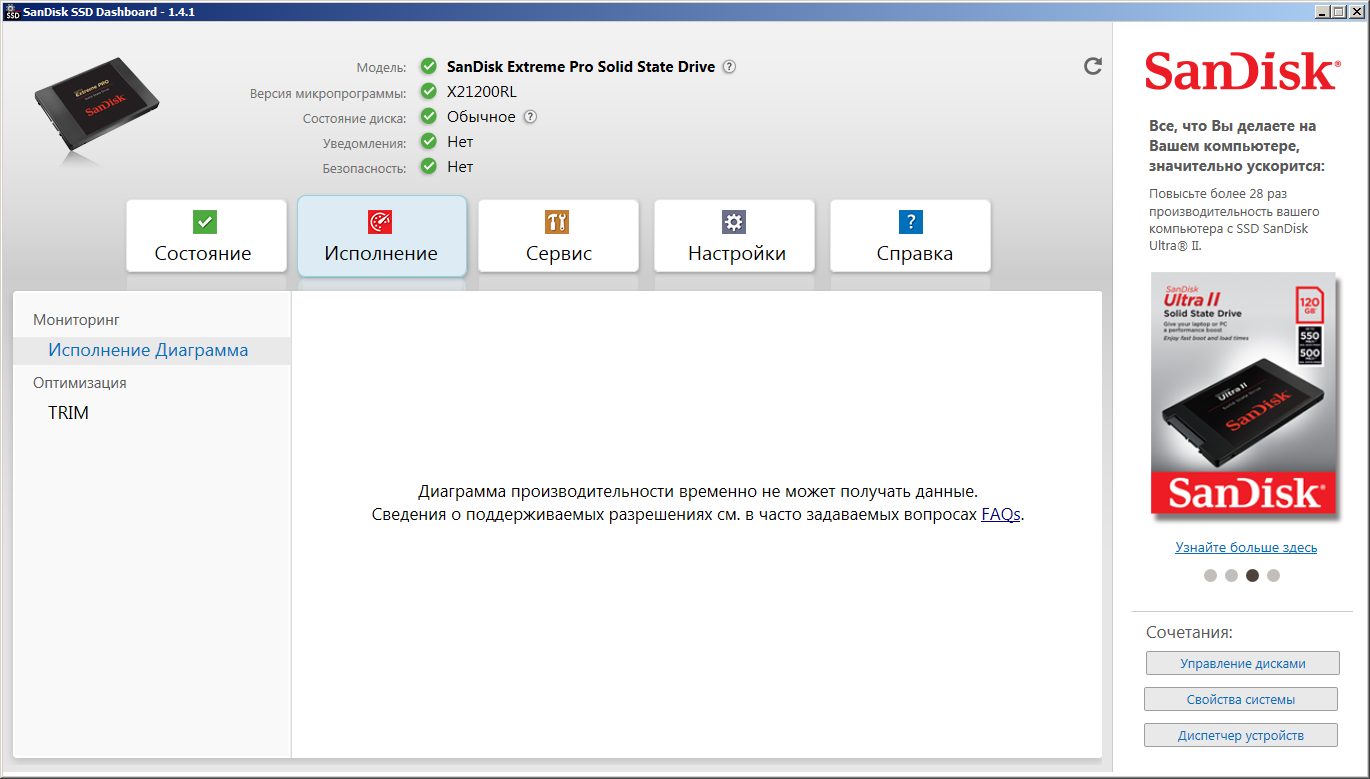Click the Управление дисками button
Viewport: 1370px width, 779px height.
pyautogui.click(x=1243, y=663)
